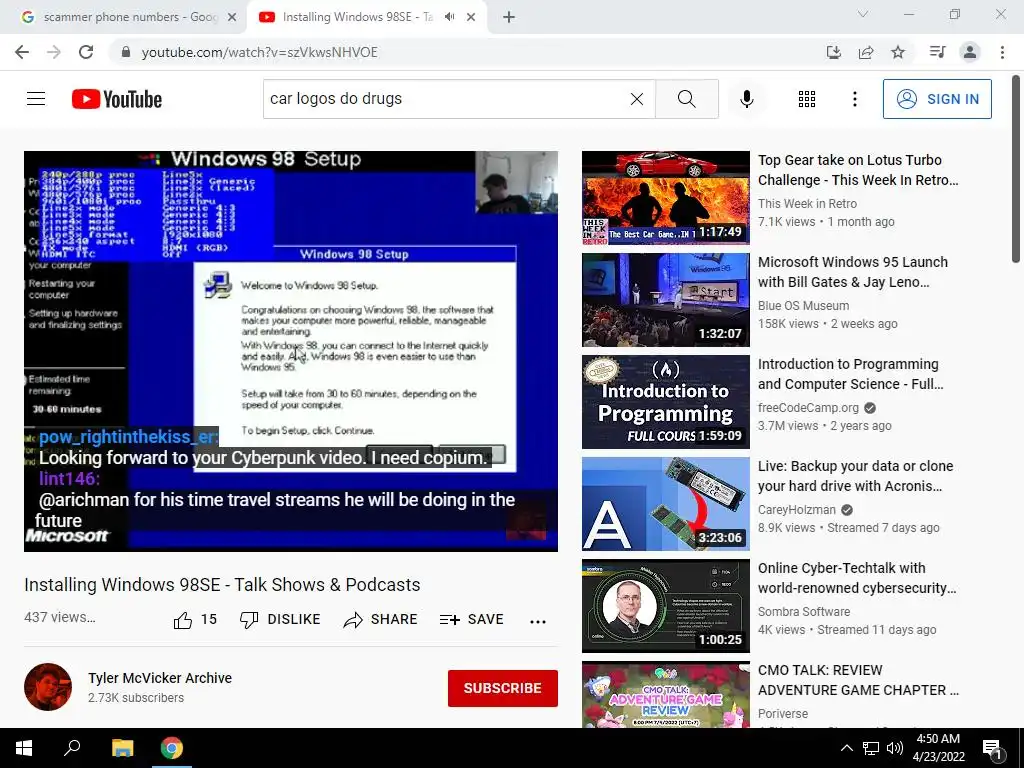Screen dimensions: 1024x768
Task: Open Windows Start menu
Action: point(24,748)
